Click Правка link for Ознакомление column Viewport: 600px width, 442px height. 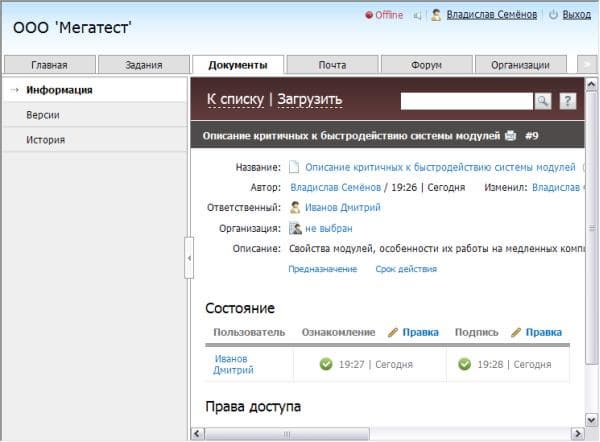pos(421,332)
